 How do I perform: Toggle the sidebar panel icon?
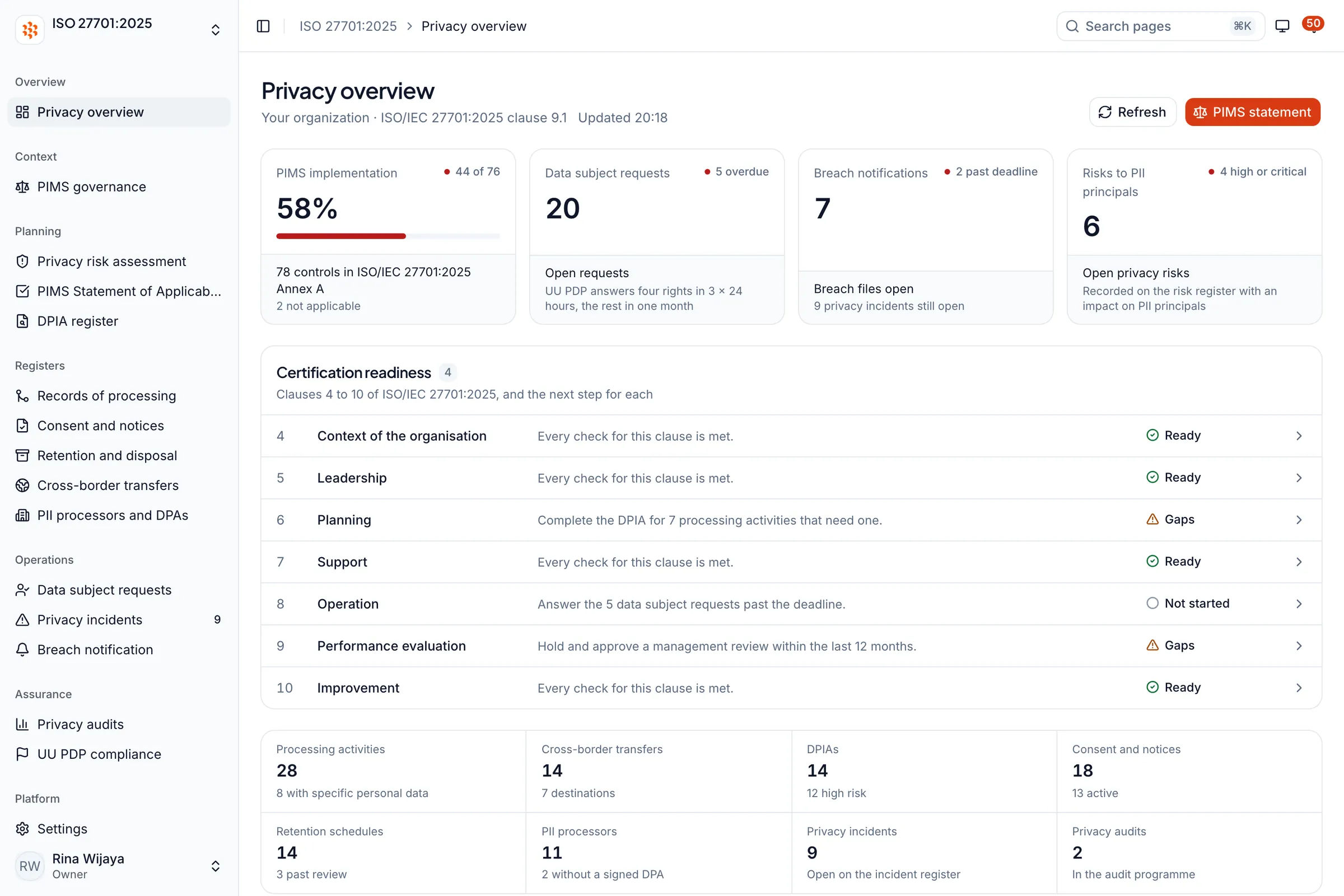(x=263, y=26)
